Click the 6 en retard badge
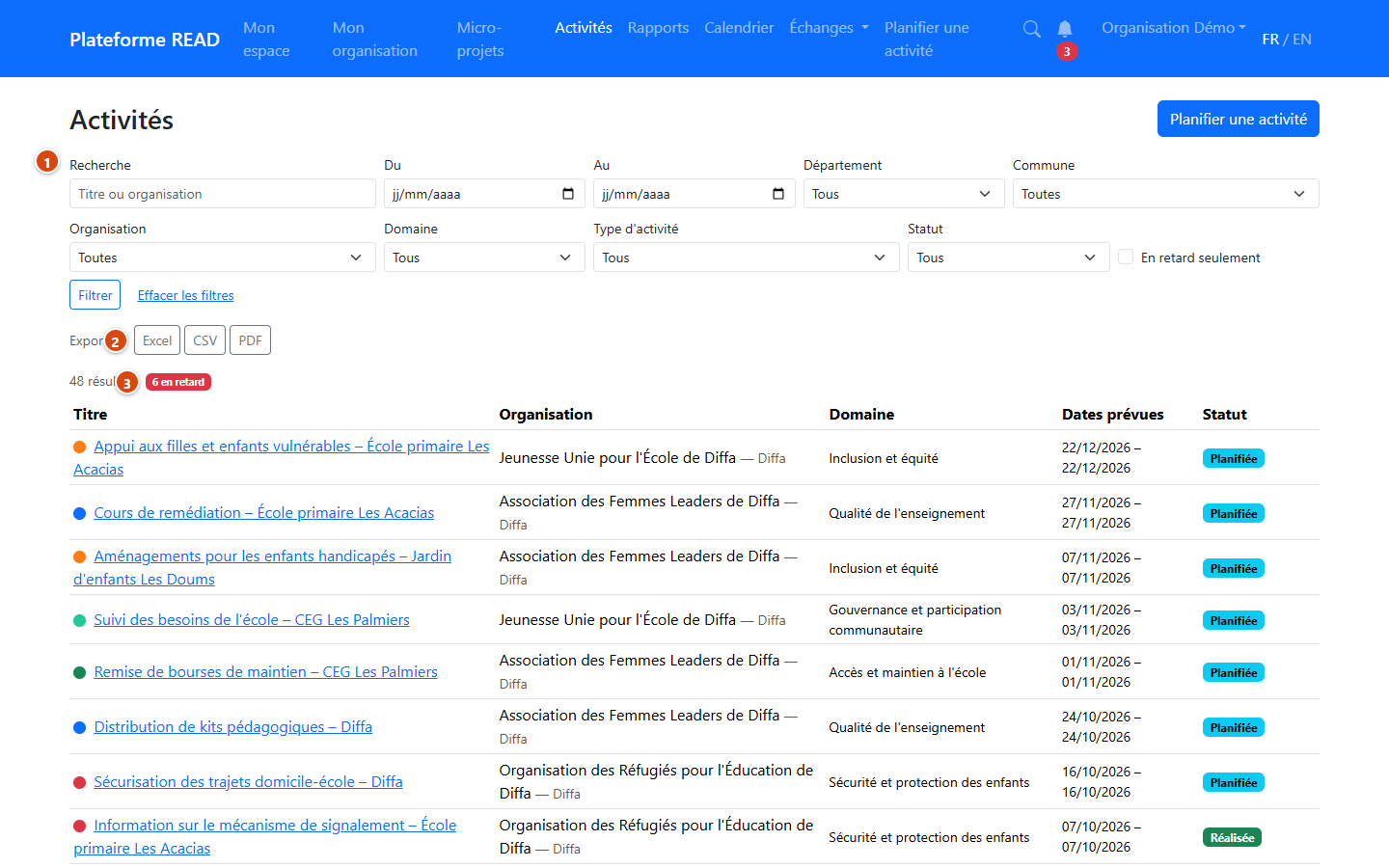 (178, 382)
